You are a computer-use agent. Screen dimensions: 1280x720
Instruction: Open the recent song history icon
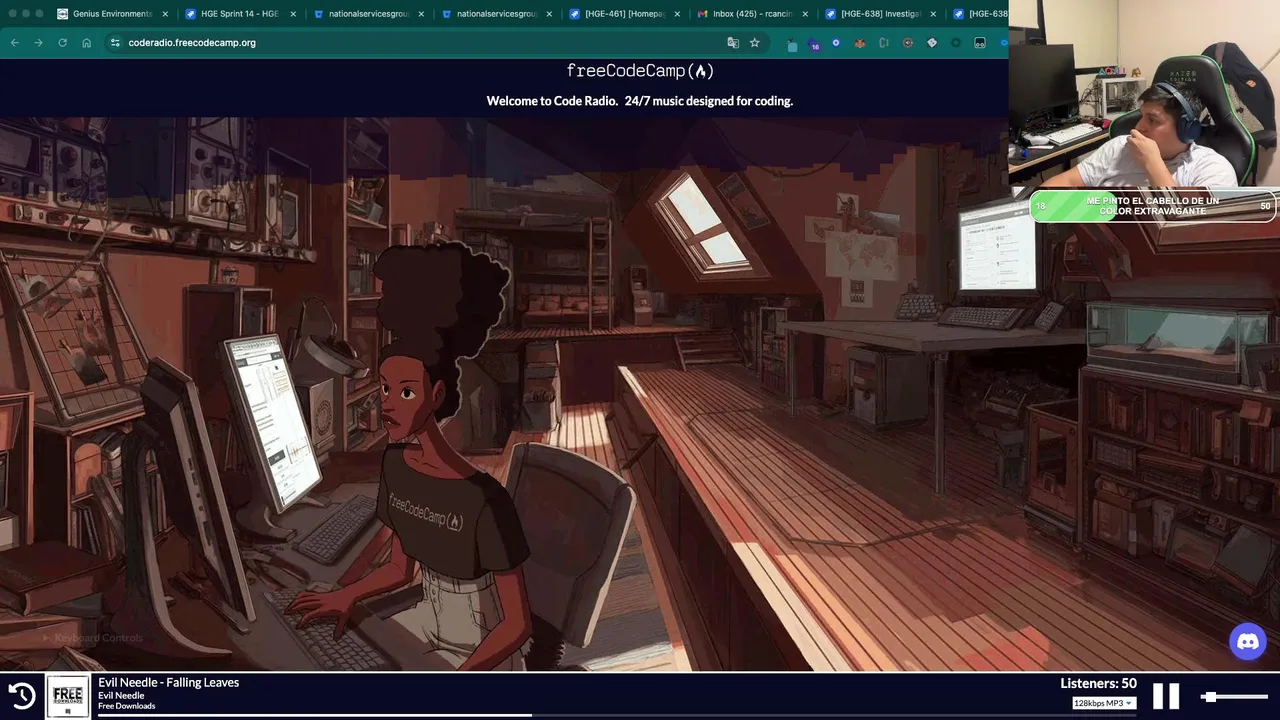[x=22, y=696]
